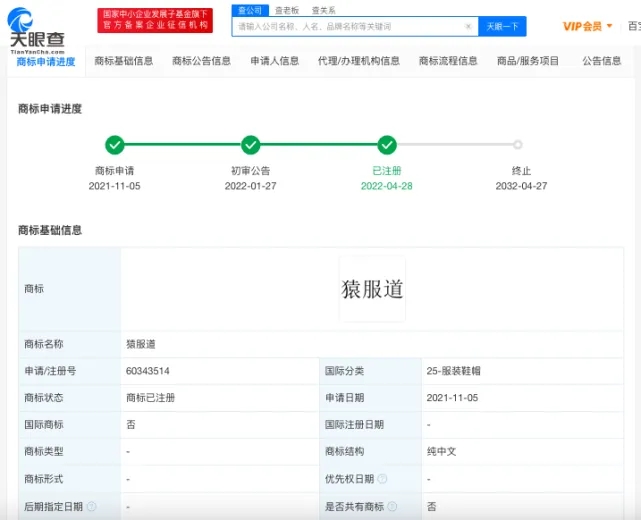This screenshot has width=641, height=520.
Task: Open the red official credit agency banner
Action: [155, 20]
